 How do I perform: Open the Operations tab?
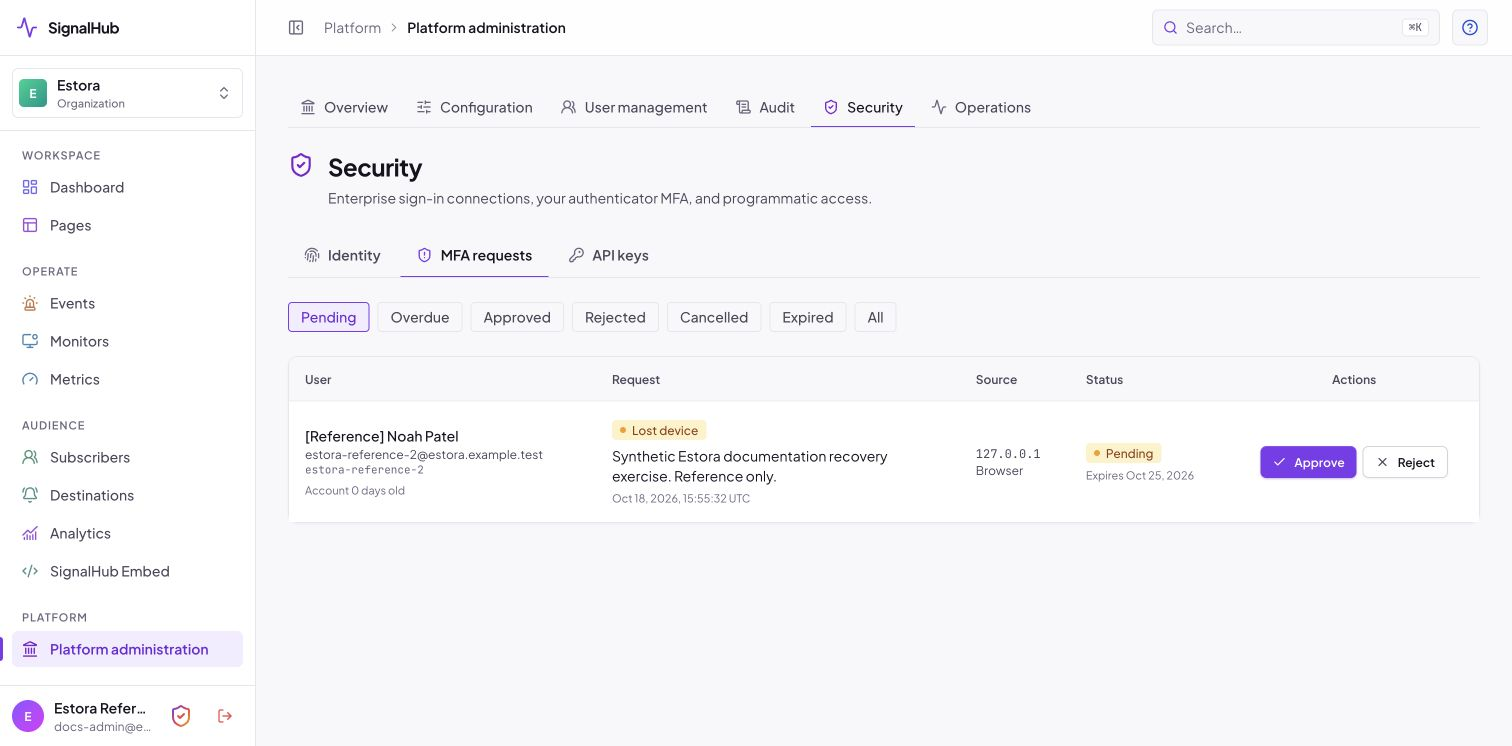981,107
